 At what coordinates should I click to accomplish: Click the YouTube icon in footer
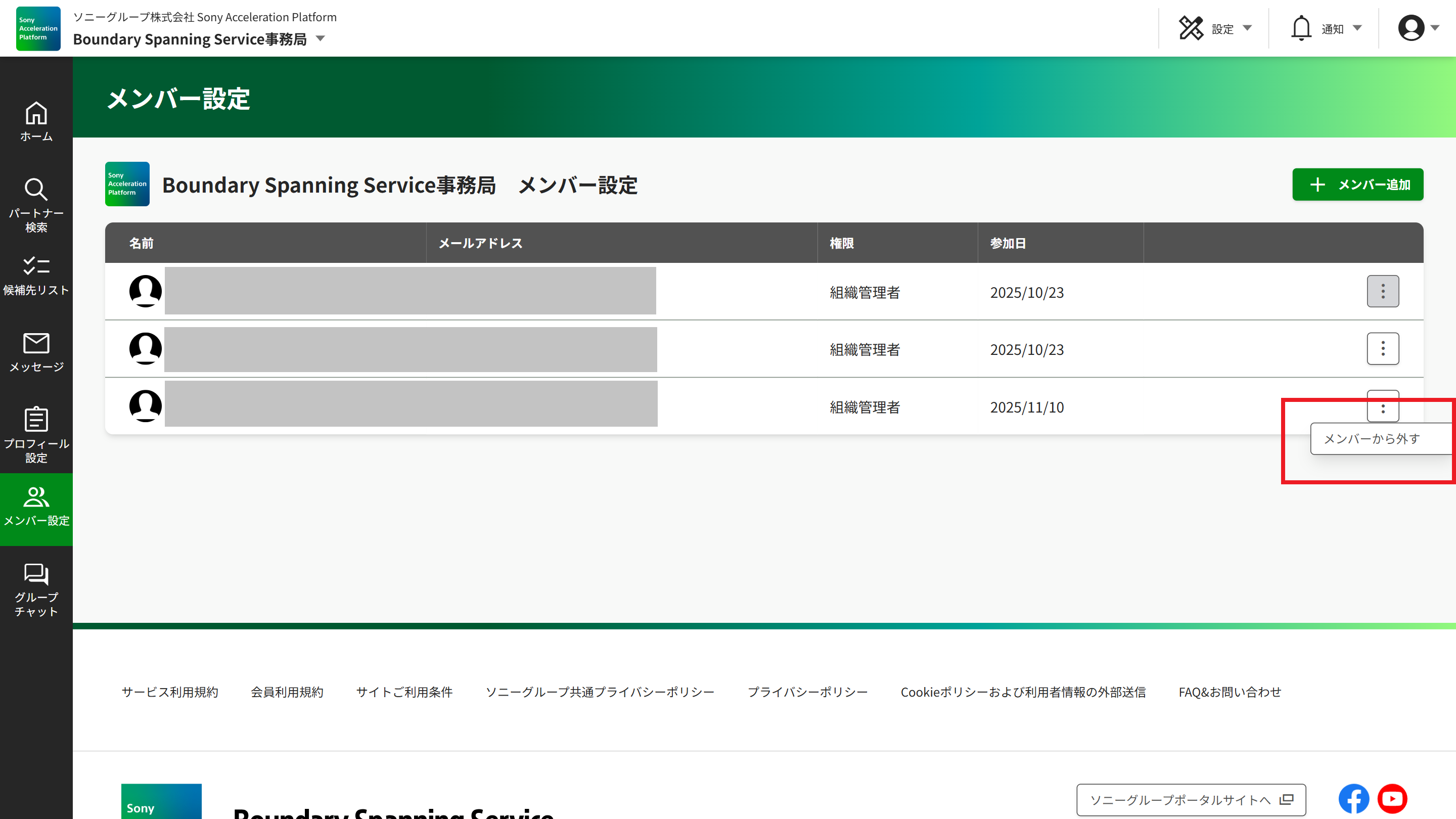1392,799
